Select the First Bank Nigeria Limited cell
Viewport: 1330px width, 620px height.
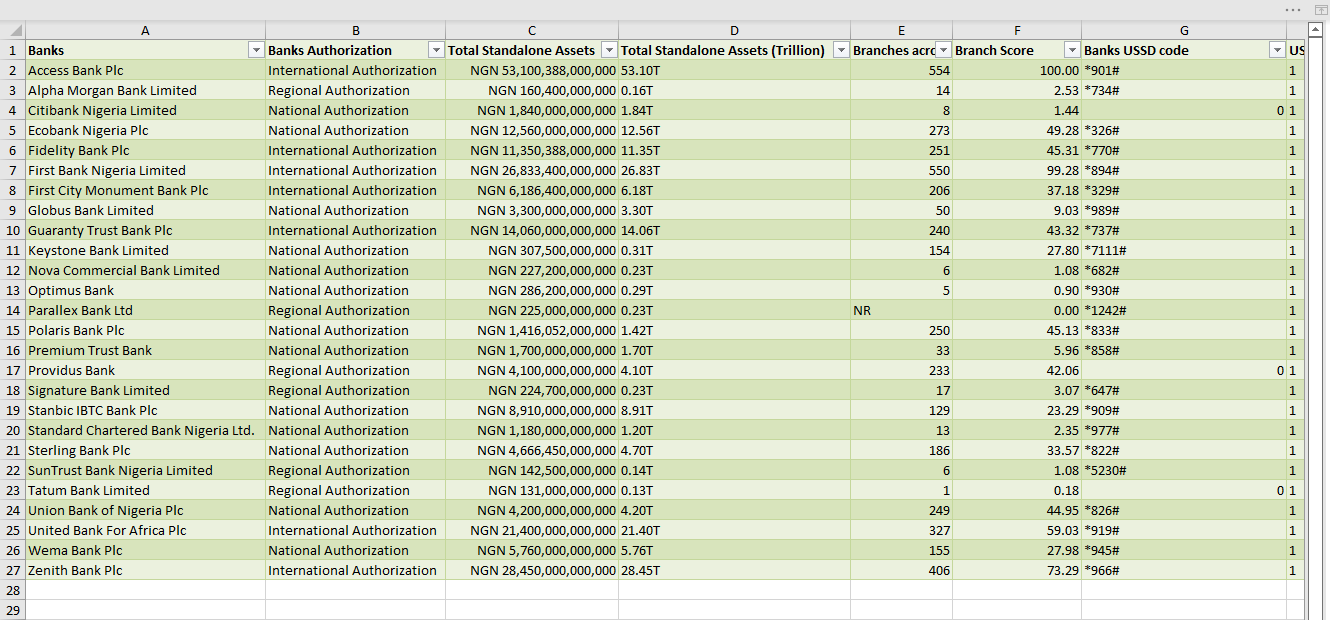click(x=145, y=170)
